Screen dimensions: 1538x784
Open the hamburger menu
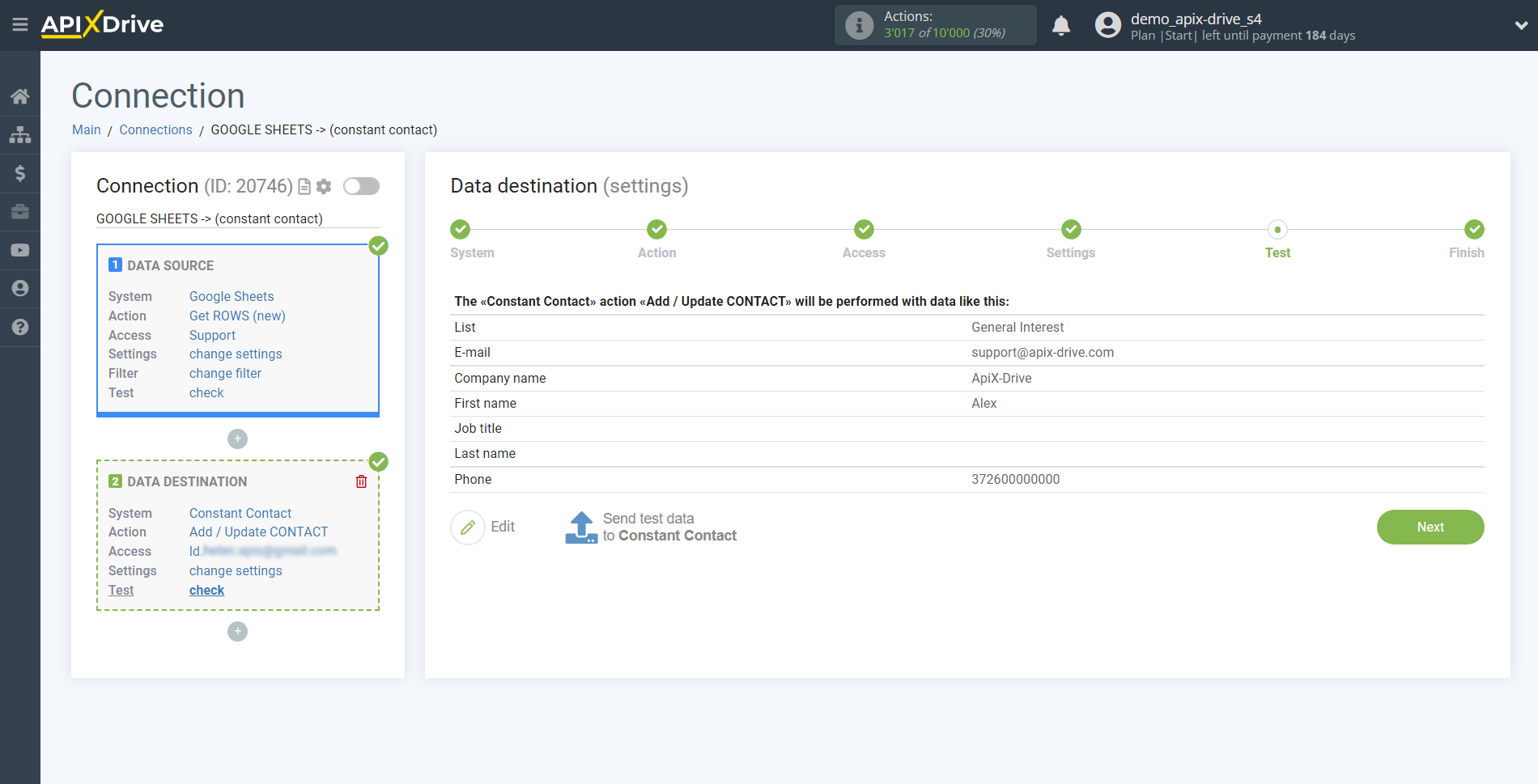(20, 25)
